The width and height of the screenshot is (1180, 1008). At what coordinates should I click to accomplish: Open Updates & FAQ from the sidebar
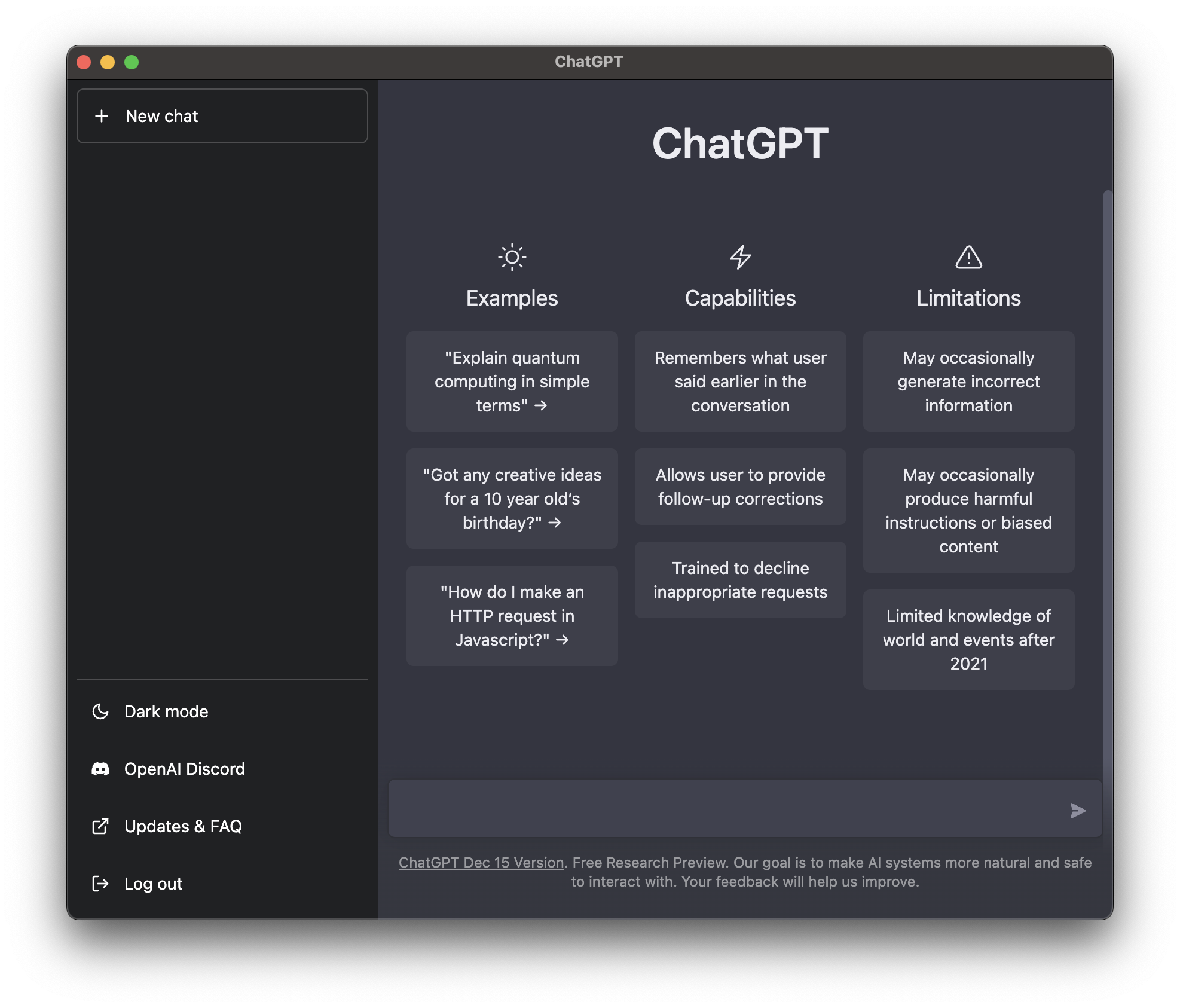tap(184, 826)
